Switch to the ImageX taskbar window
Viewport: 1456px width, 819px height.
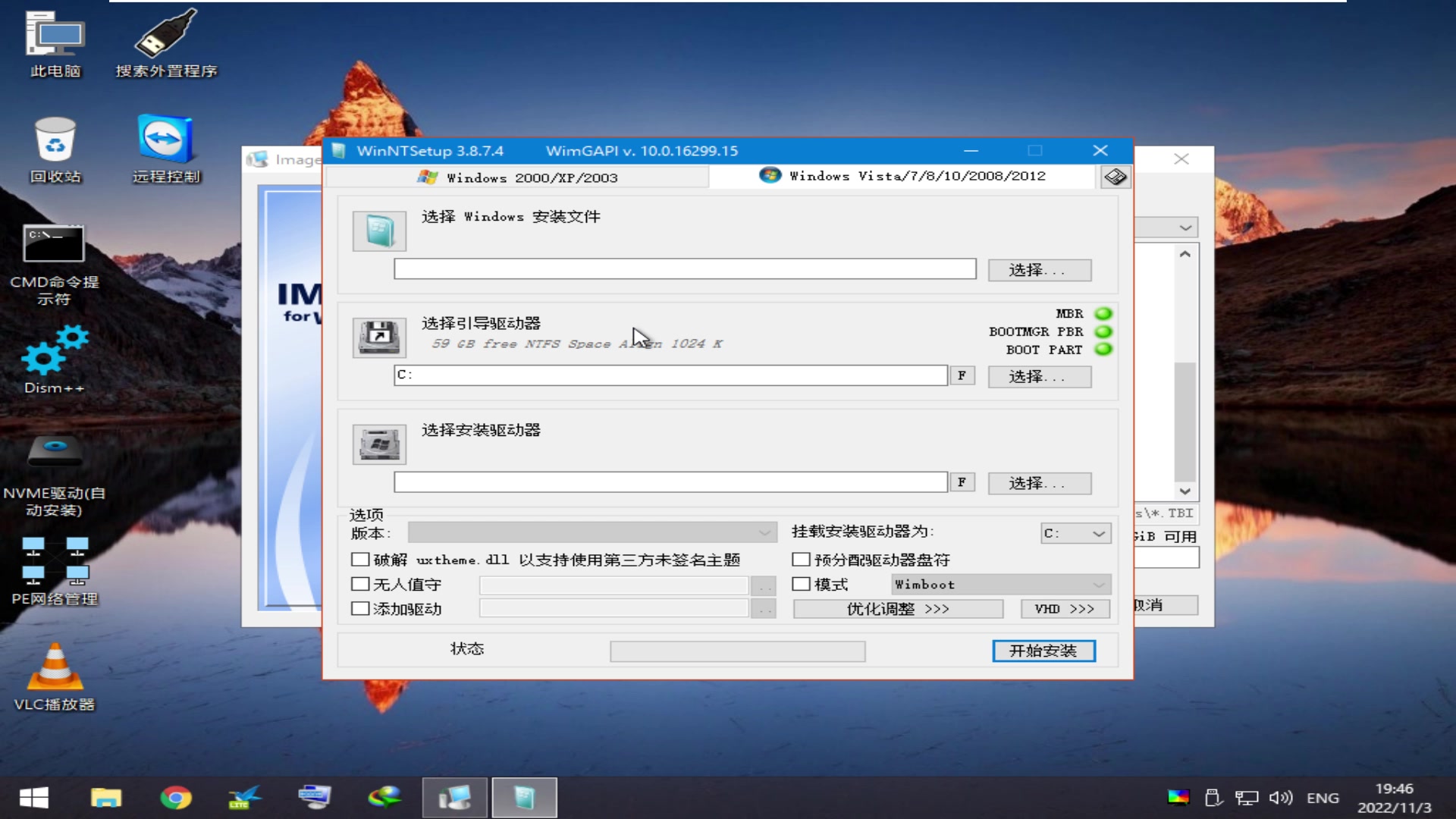[454, 798]
